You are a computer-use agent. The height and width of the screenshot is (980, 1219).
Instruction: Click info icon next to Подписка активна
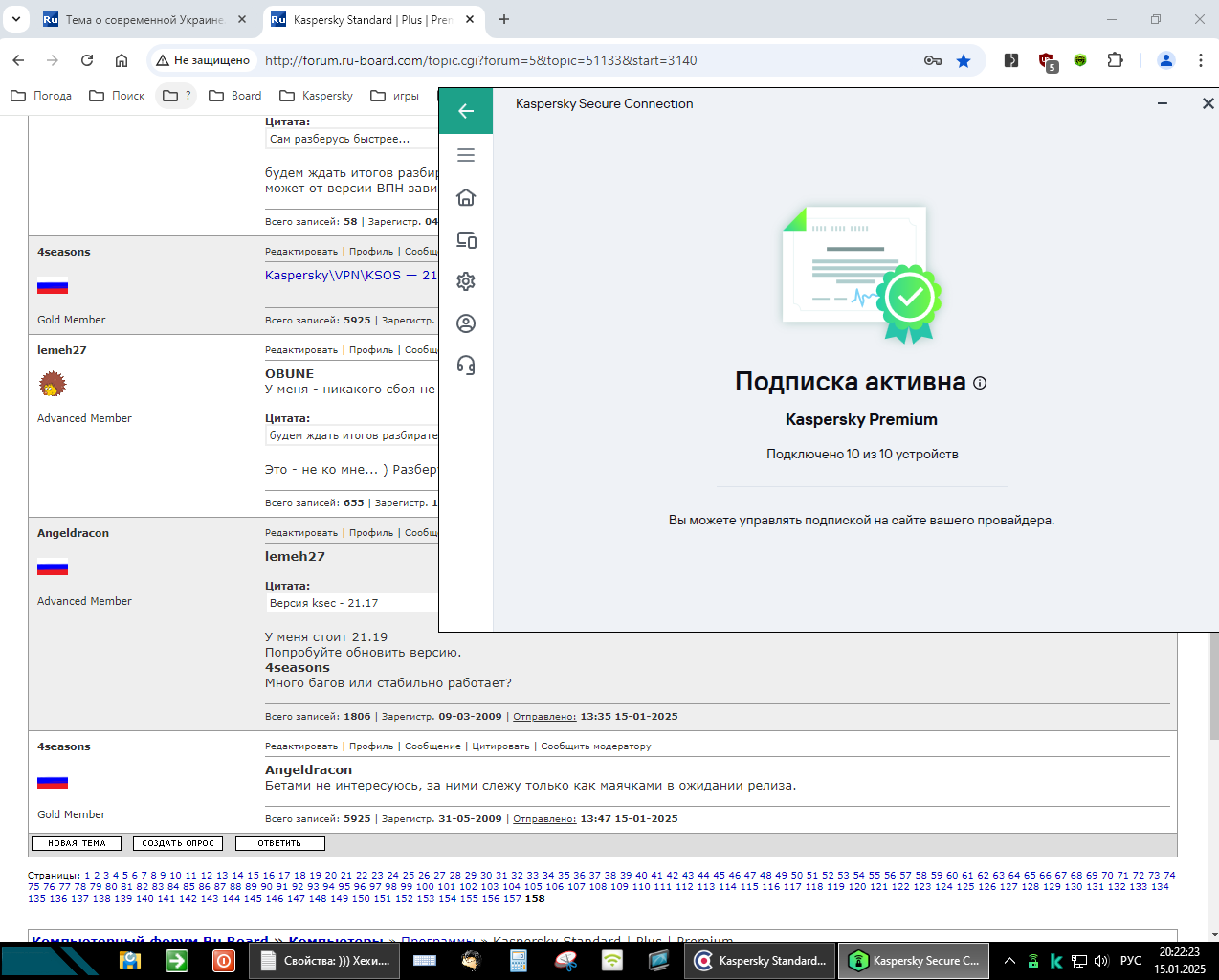980,383
